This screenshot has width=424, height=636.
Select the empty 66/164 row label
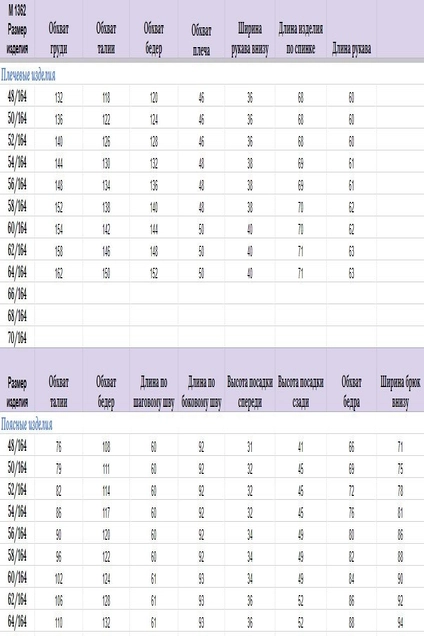coord(17,294)
